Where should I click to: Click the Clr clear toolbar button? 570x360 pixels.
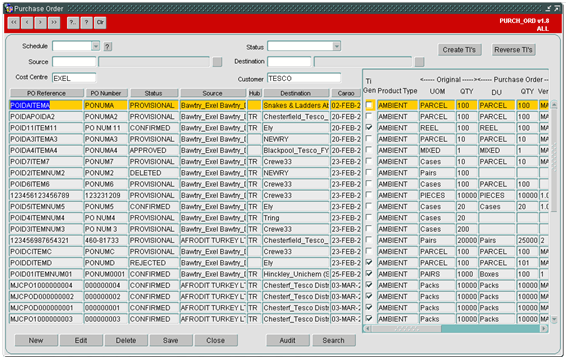pos(100,23)
